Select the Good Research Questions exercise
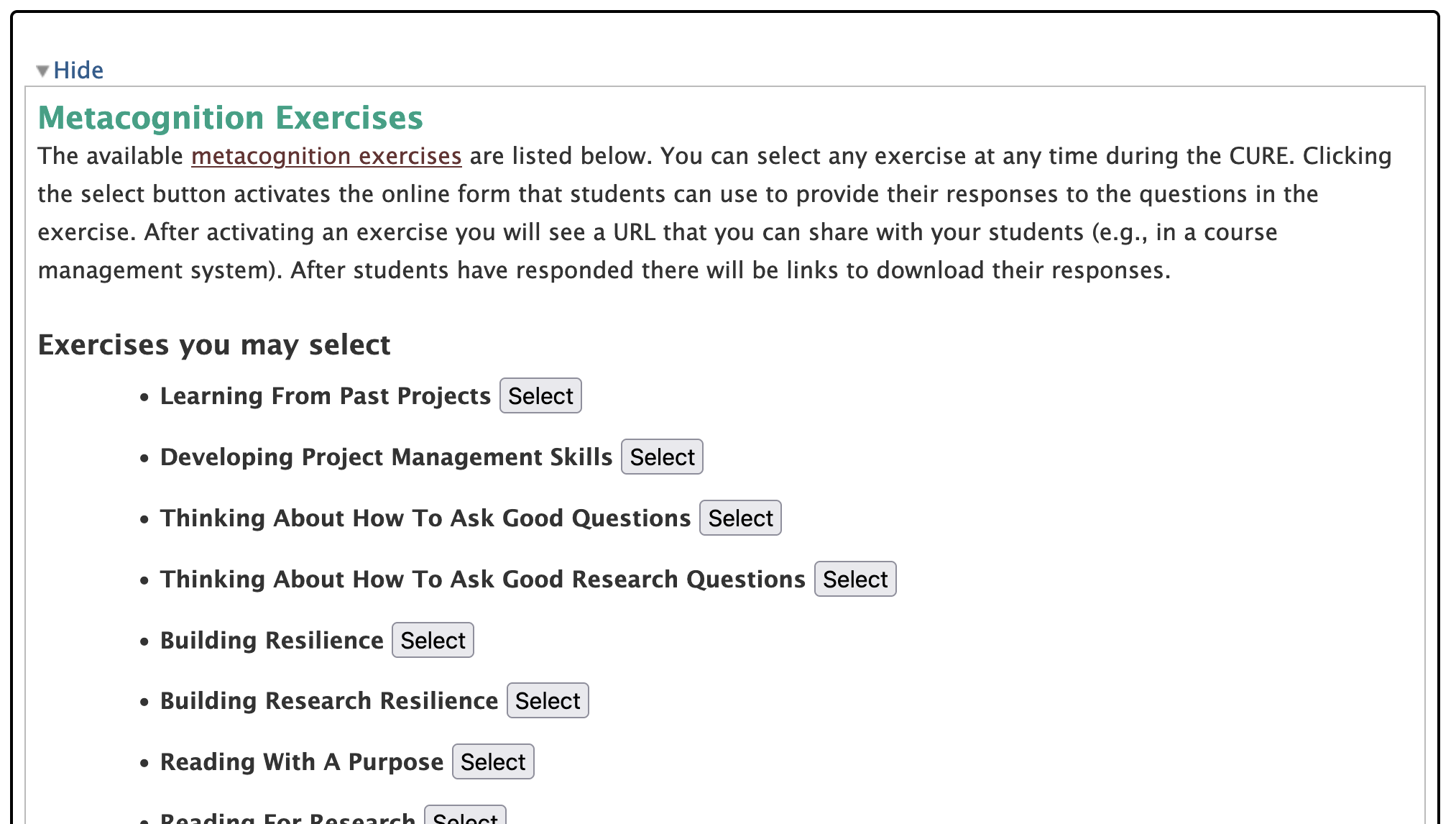 coord(854,580)
